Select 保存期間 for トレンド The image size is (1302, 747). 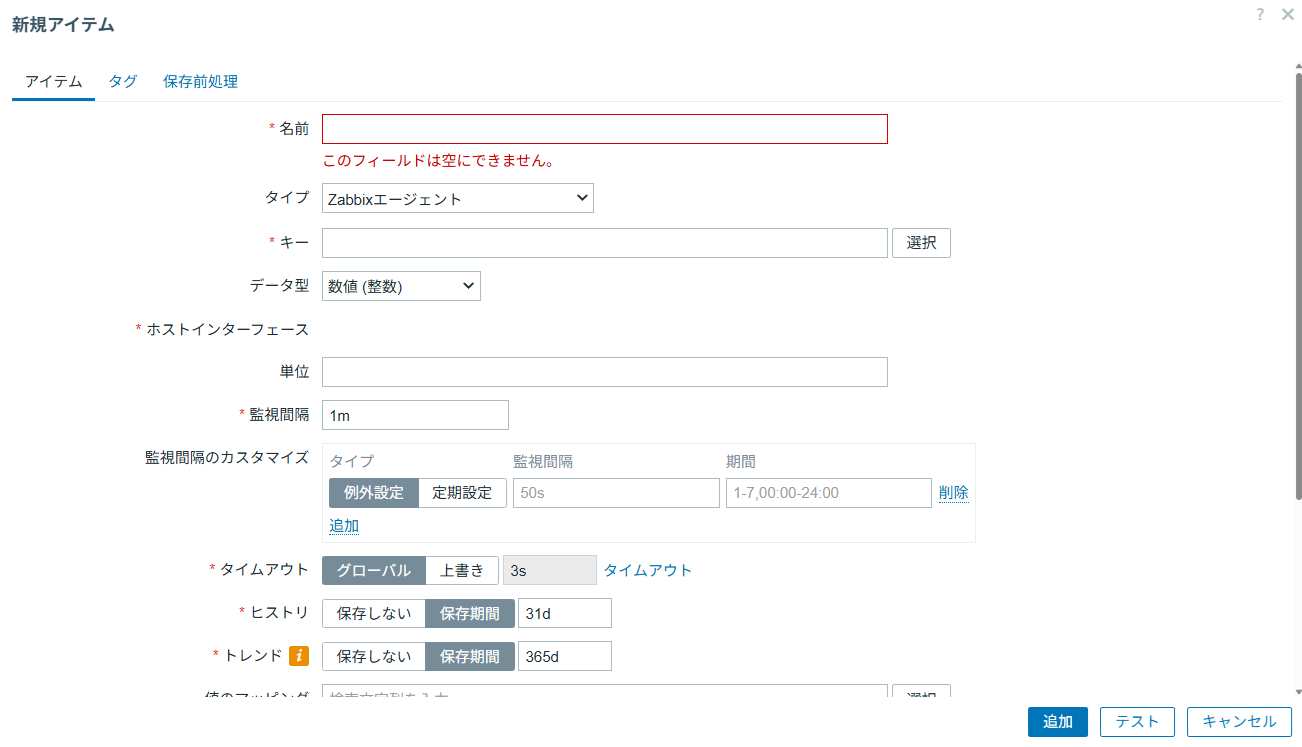pyautogui.click(x=470, y=656)
